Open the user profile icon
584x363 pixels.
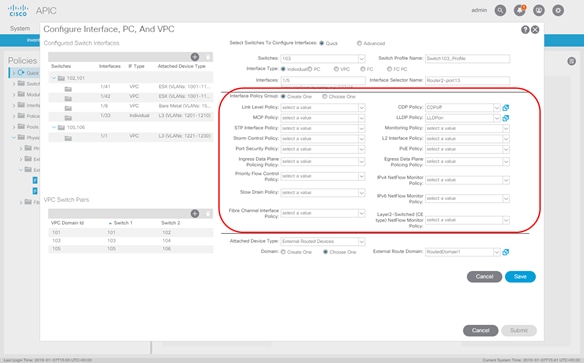point(539,10)
